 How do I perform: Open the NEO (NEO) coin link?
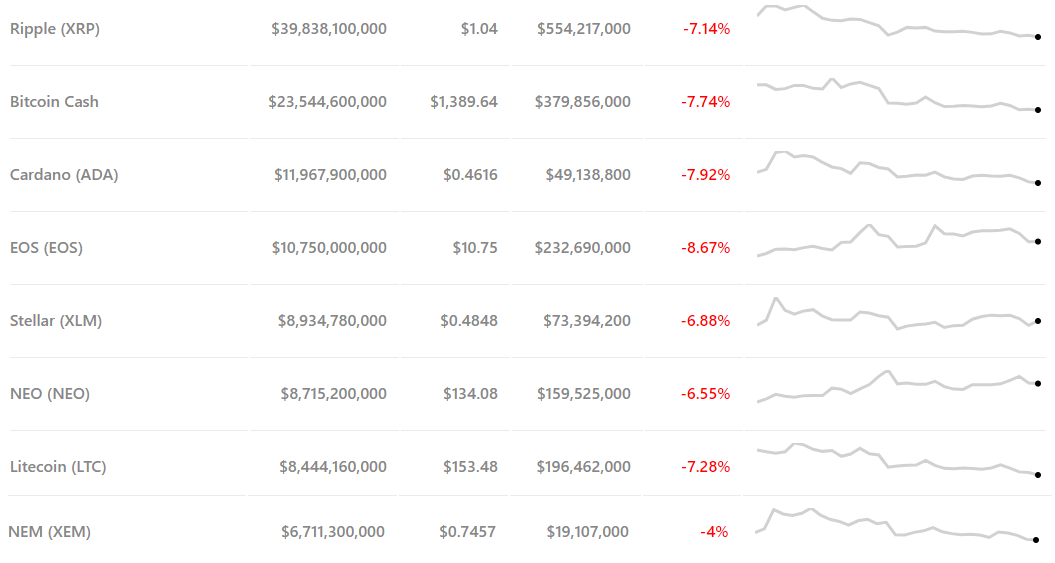click(50, 394)
